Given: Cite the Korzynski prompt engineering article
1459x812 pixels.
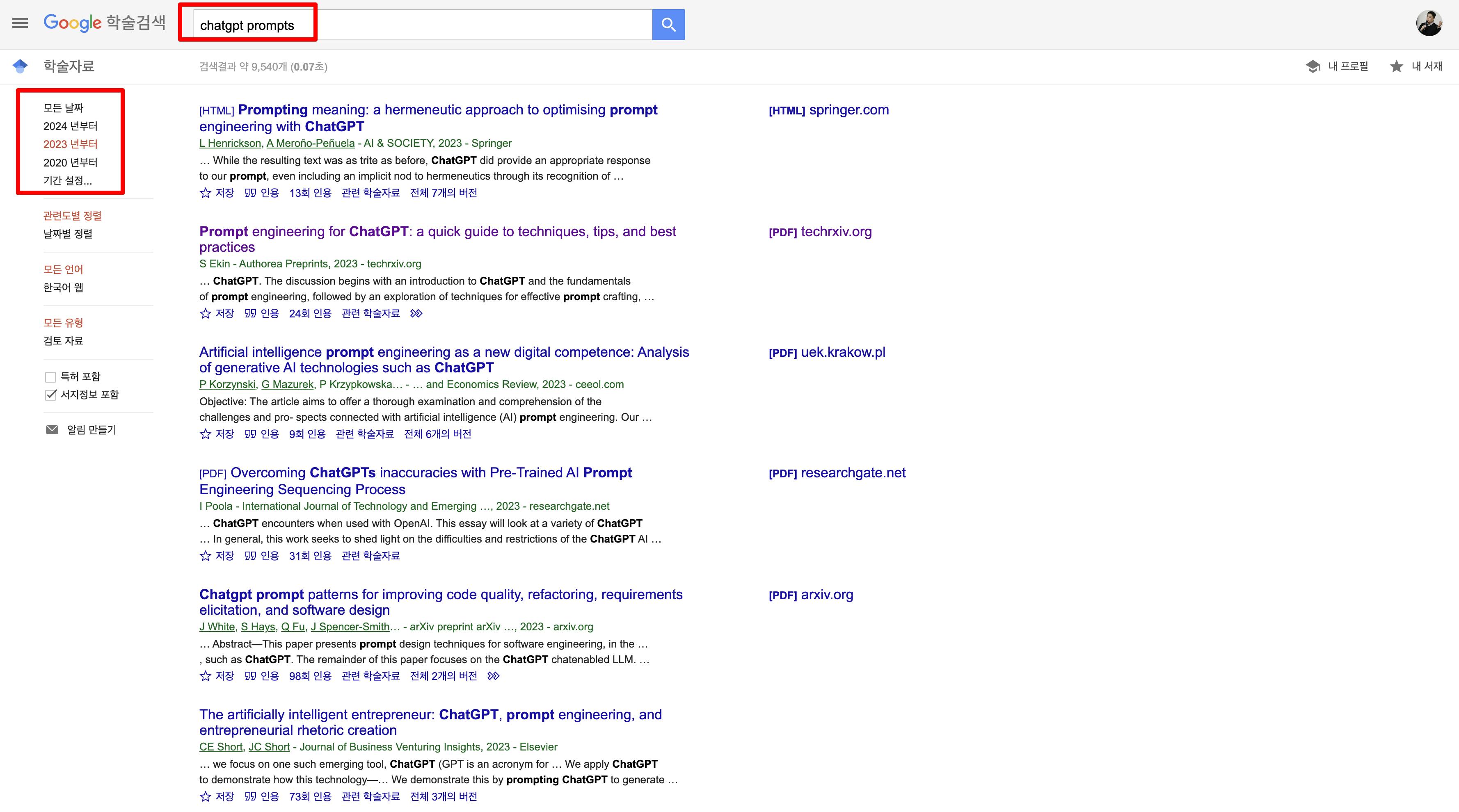Looking at the screenshot, I should [x=262, y=434].
